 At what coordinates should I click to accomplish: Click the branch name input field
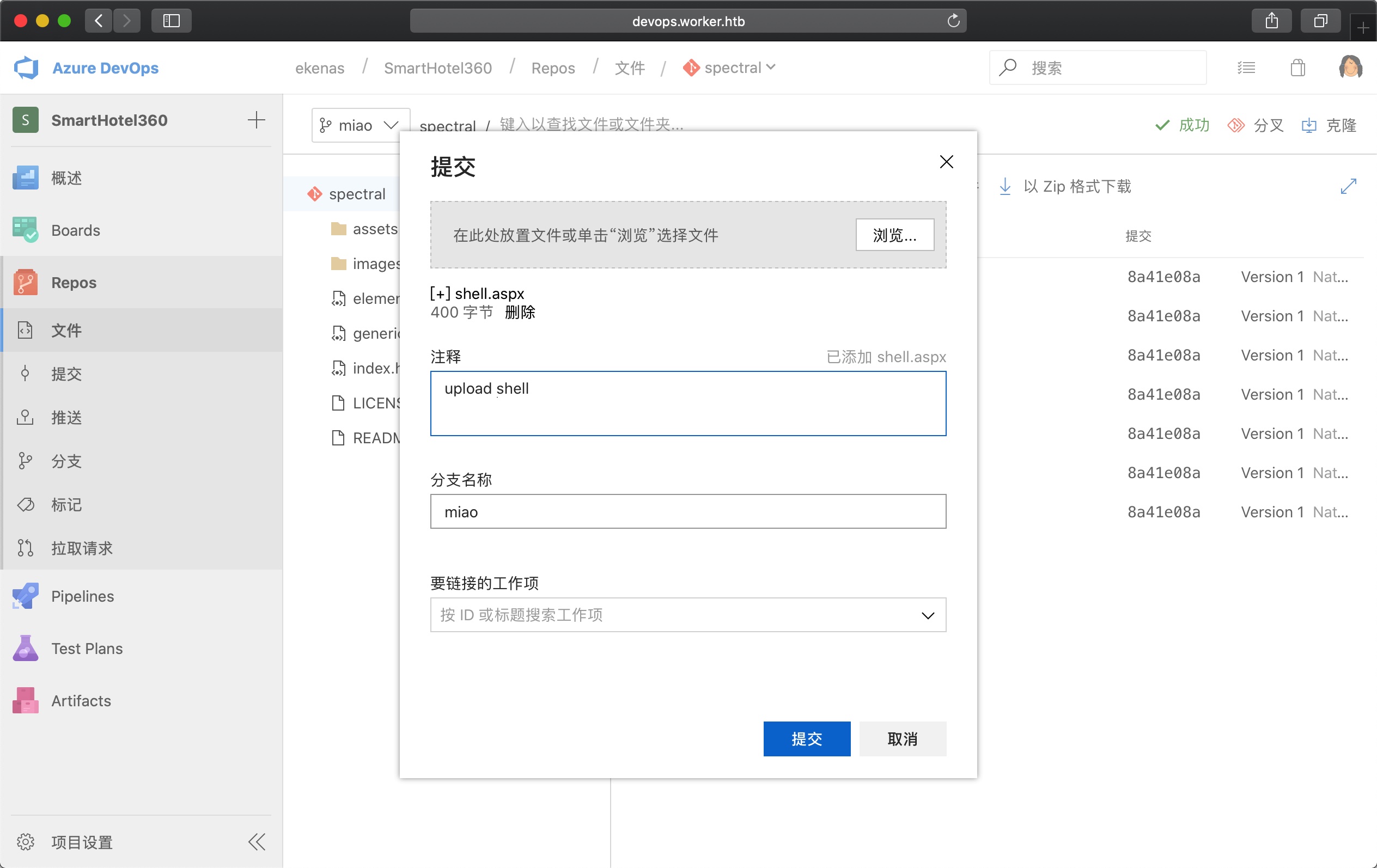coord(687,512)
